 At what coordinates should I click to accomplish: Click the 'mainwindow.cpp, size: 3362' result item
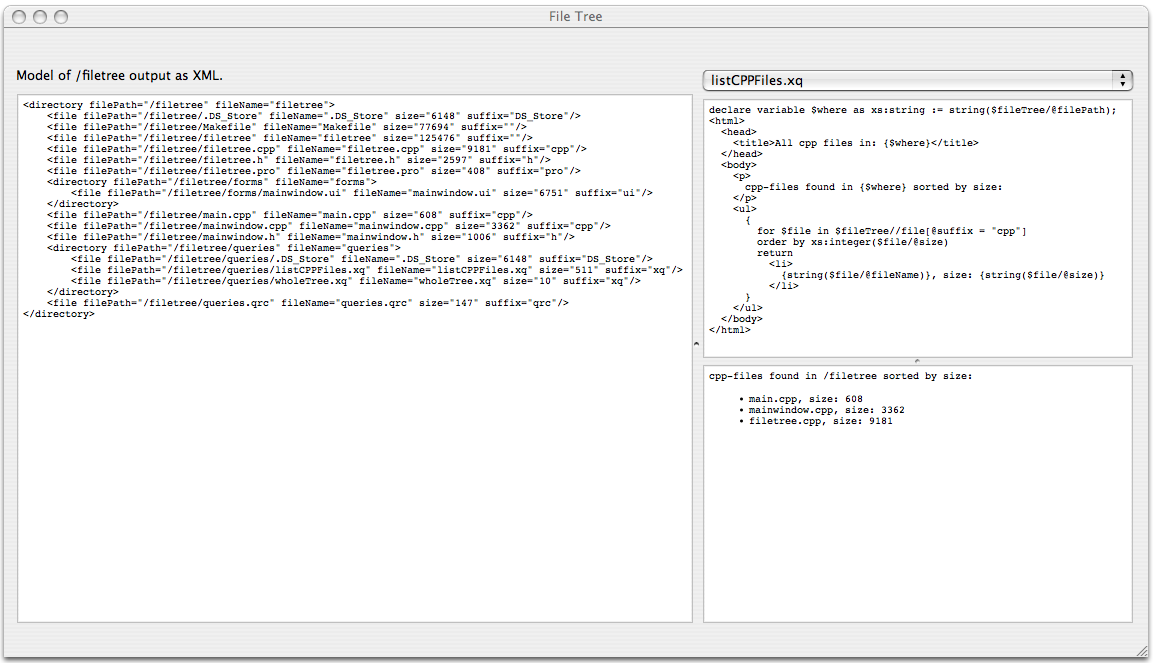point(826,410)
